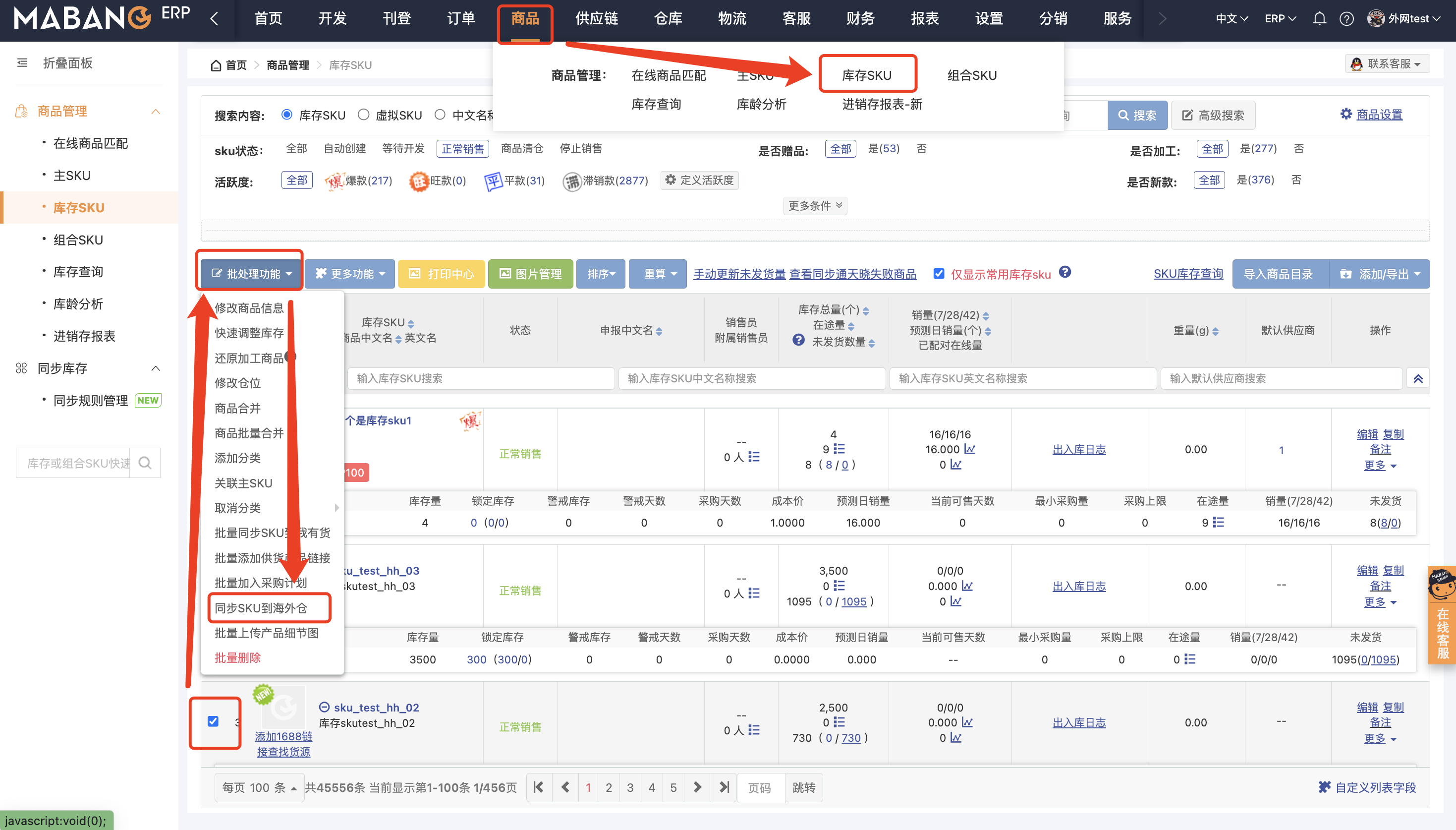Uncheck the row checkbox for sku_test_hh_02

[x=213, y=721]
